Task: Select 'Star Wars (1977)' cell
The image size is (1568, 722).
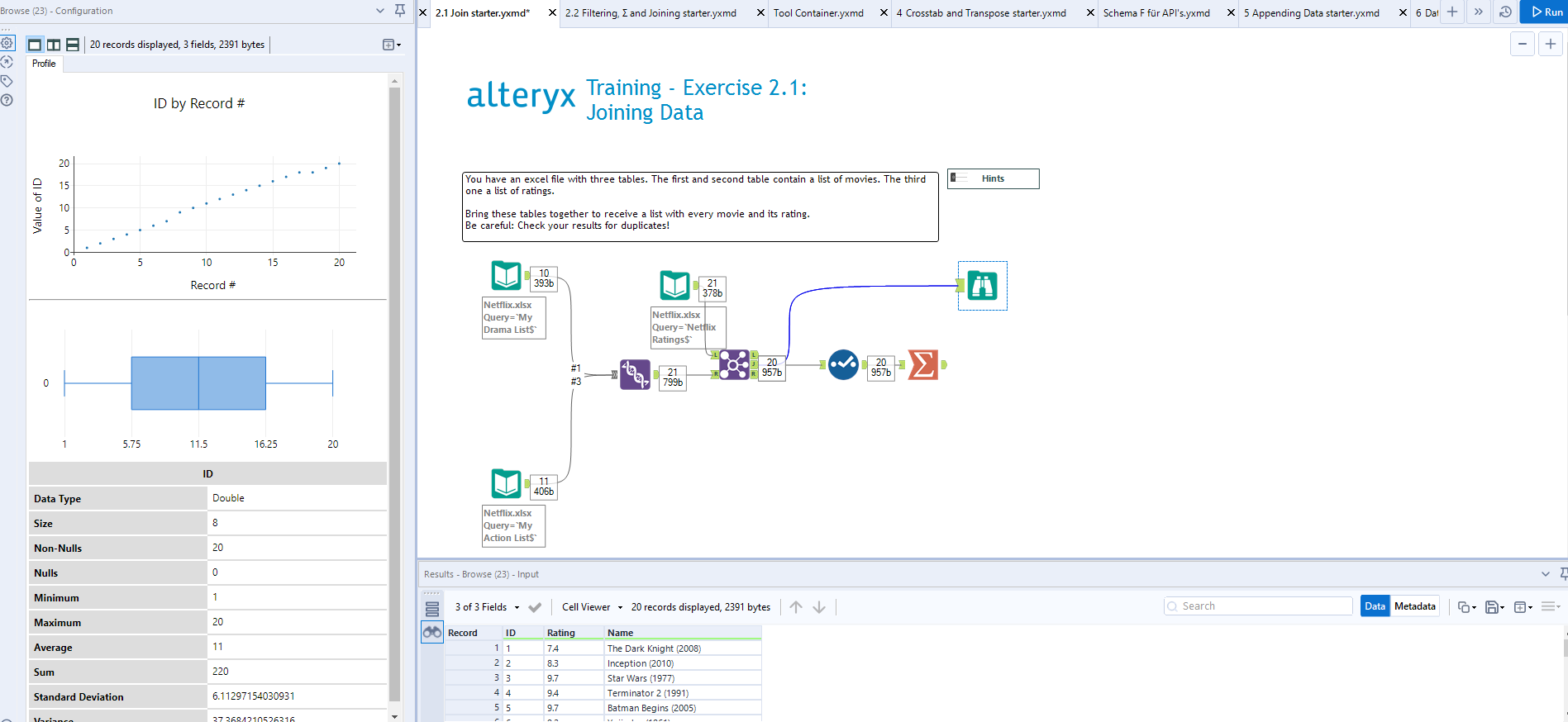Action: point(683,678)
